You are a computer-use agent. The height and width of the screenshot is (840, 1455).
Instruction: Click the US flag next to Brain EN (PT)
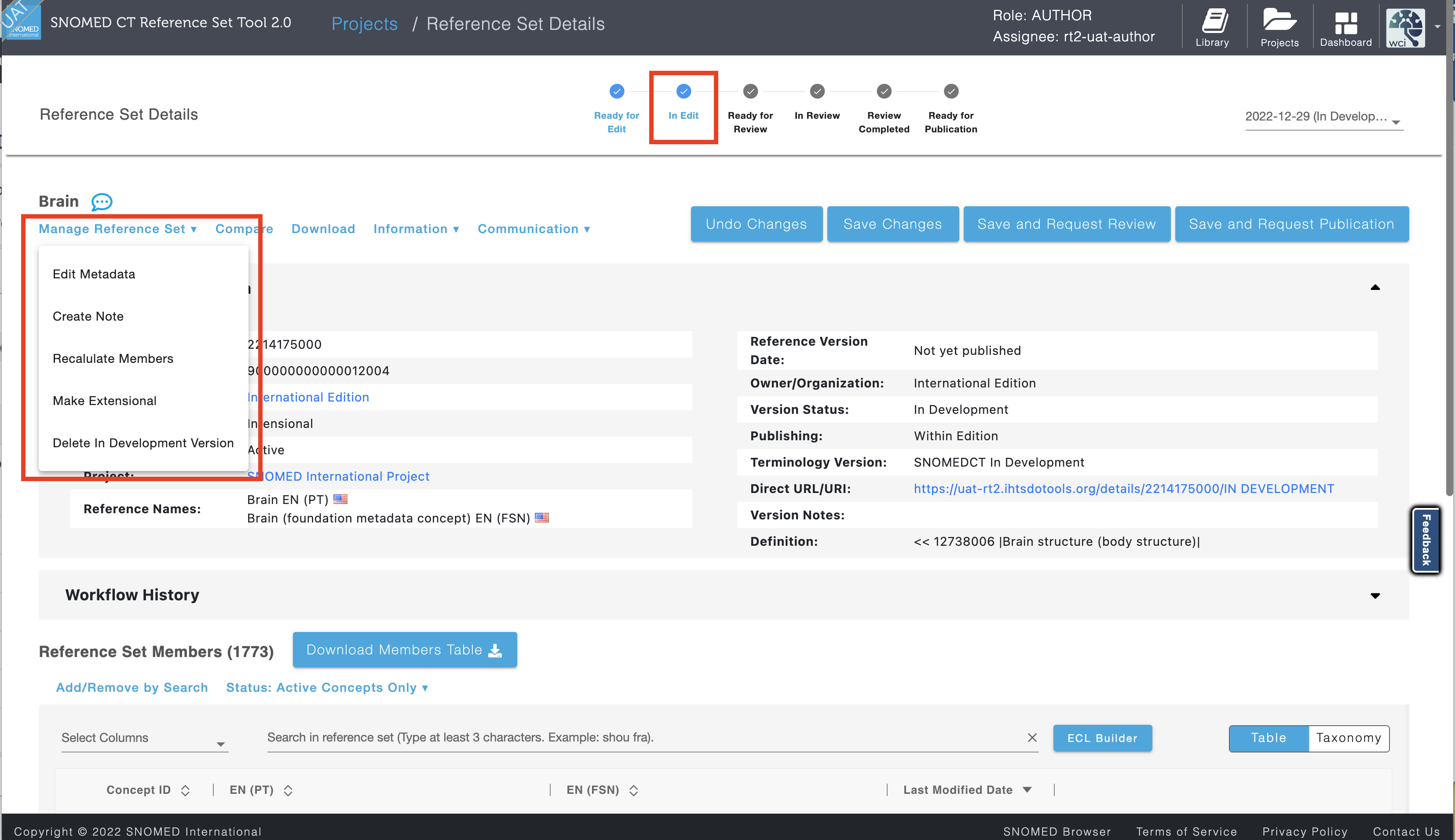pos(340,499)
